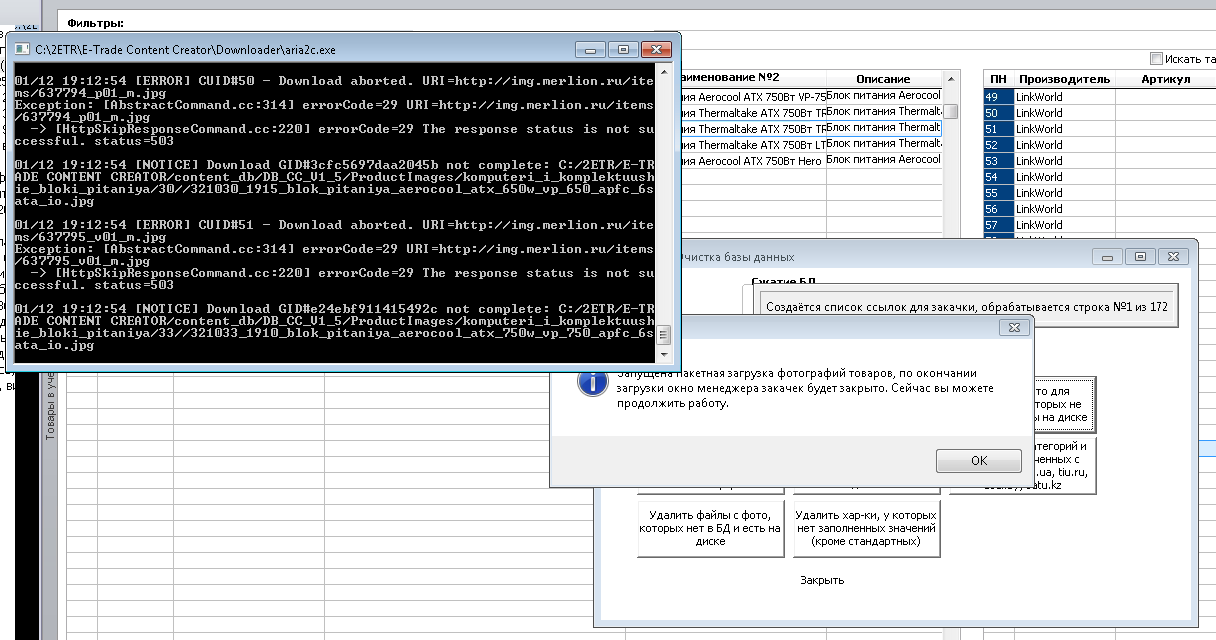Open the aria2c.exe console window system icon
Viewport: 1216px width, 640px height.
[x=20, y=49]
